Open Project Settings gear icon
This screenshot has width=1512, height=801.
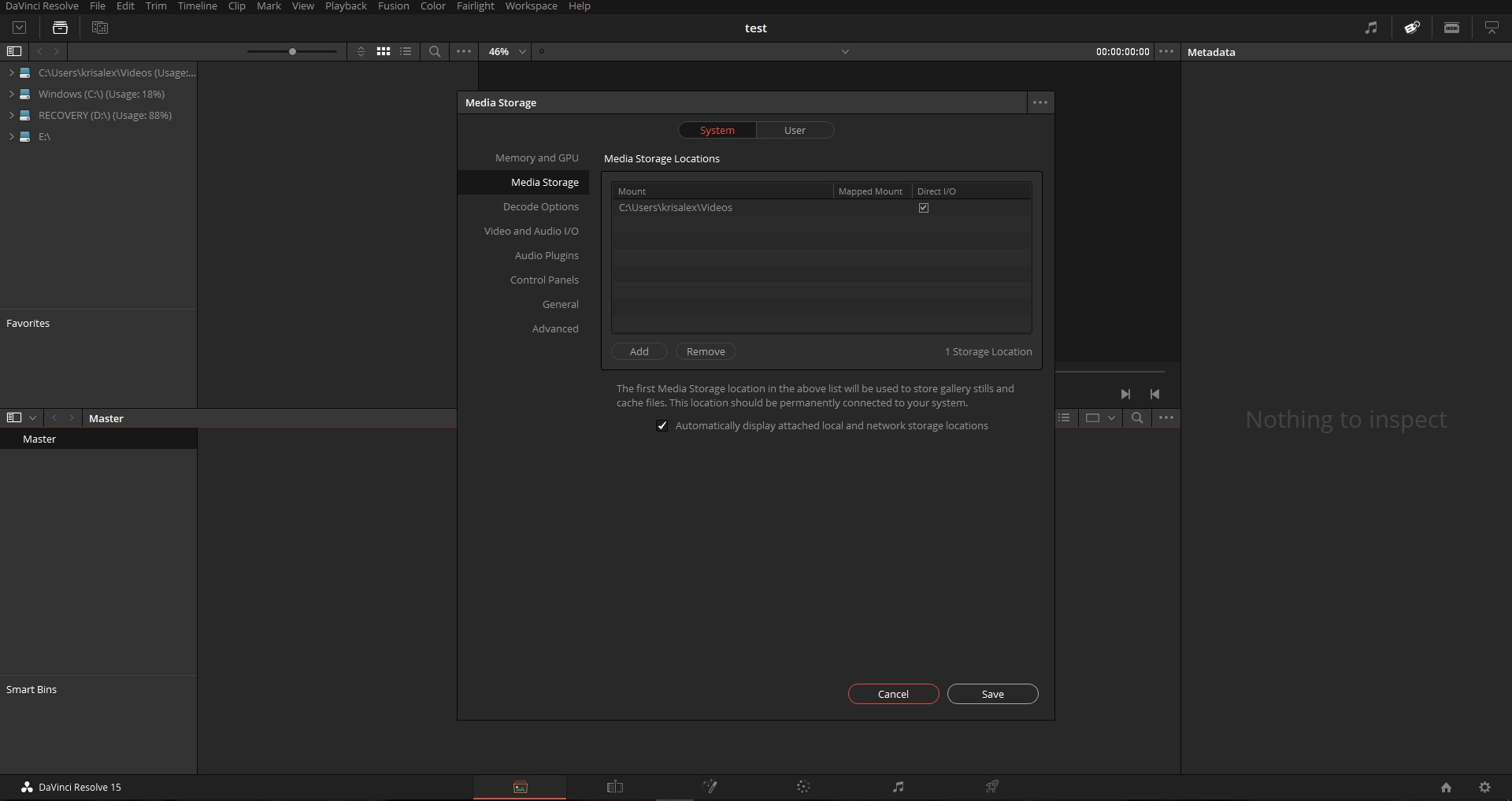coord(1484,787)
